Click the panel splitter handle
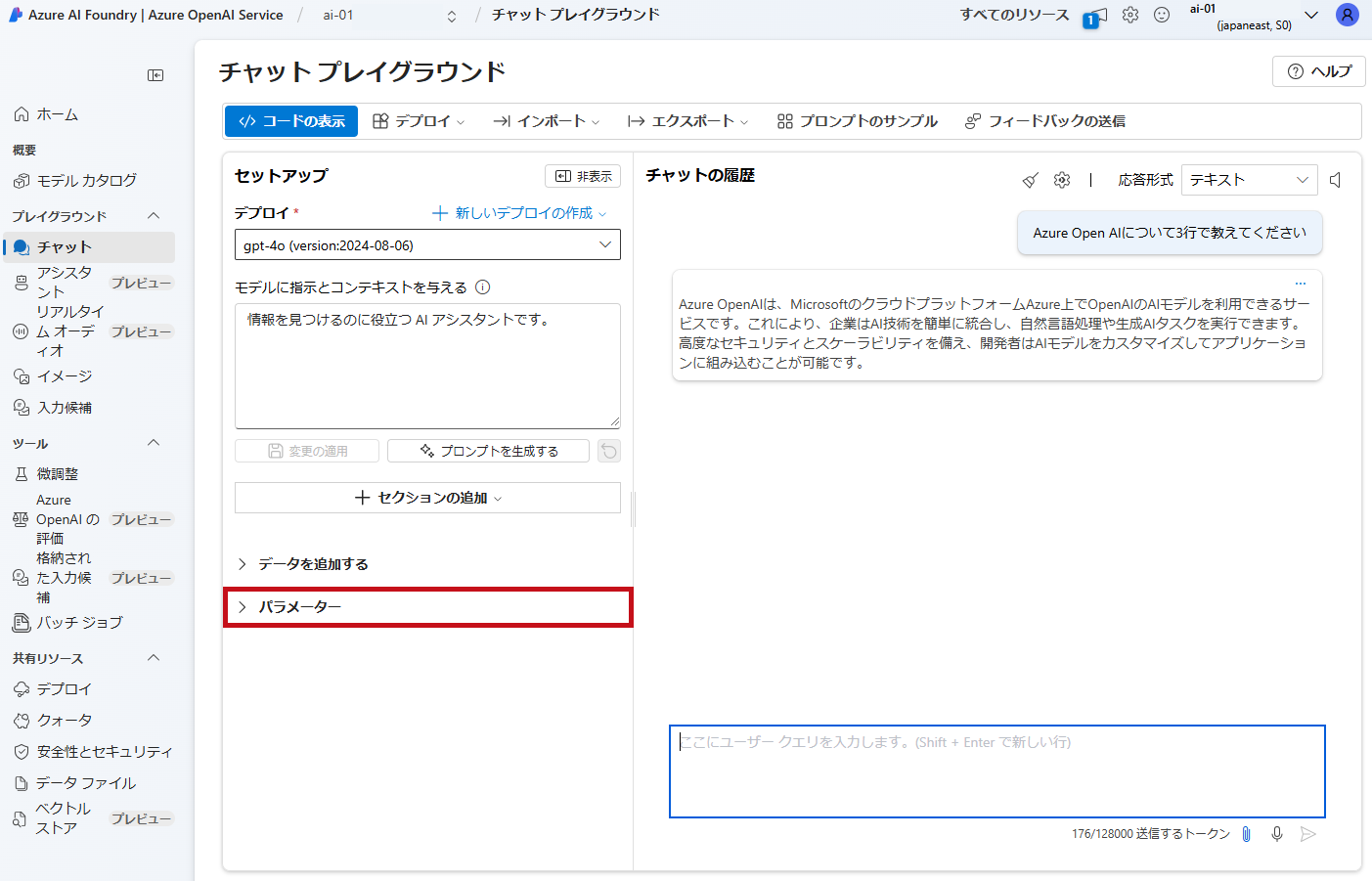The image size is (1372, 881). click(634, 509)
